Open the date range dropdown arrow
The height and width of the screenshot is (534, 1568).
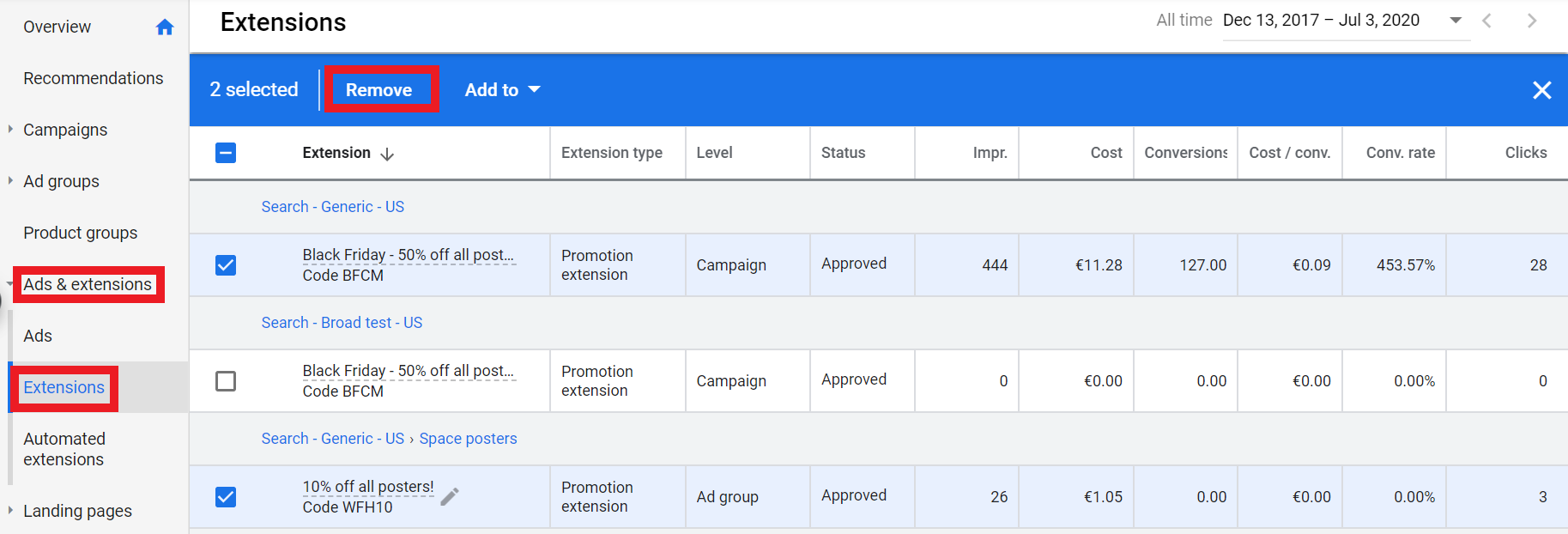coord(1456,21)
